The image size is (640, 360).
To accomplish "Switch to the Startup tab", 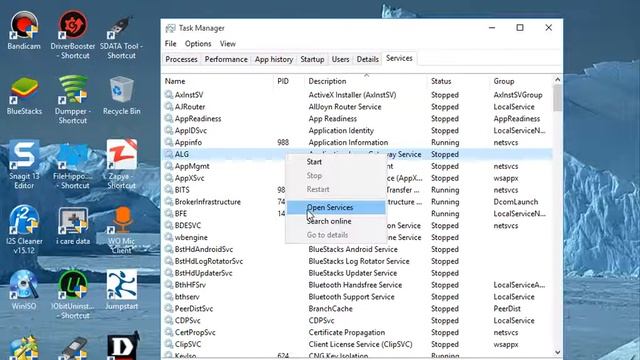I will (312, 59).
